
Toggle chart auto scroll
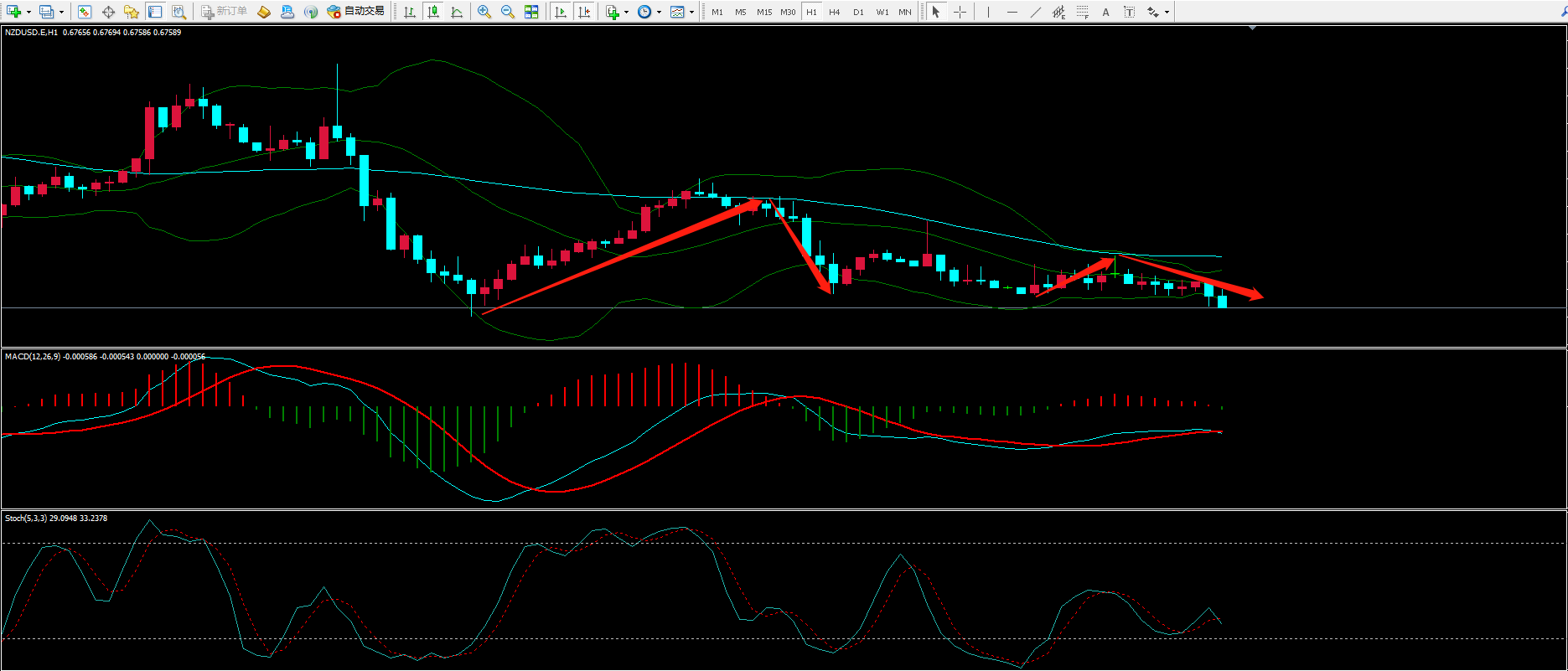561,12
